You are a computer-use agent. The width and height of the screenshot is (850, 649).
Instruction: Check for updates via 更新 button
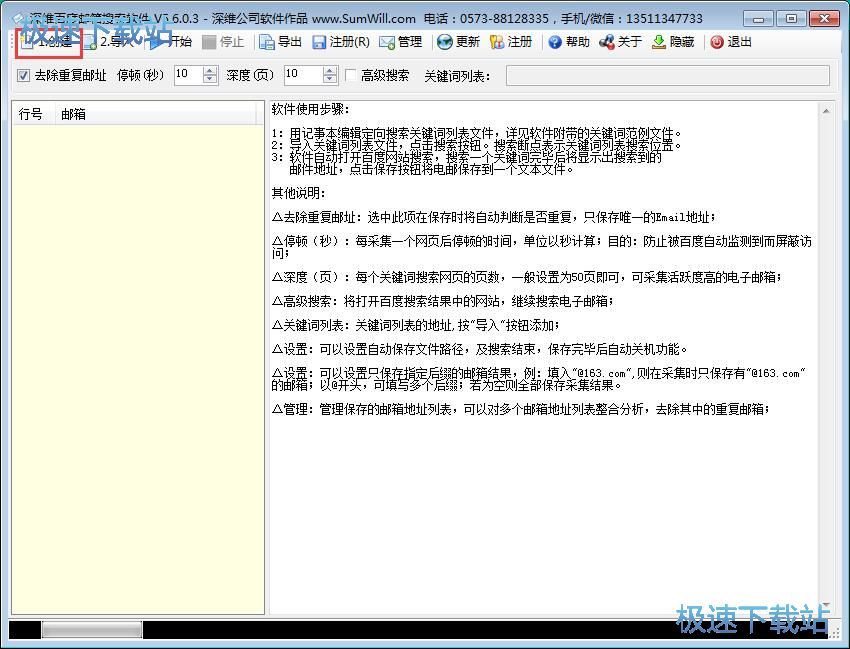459,42
